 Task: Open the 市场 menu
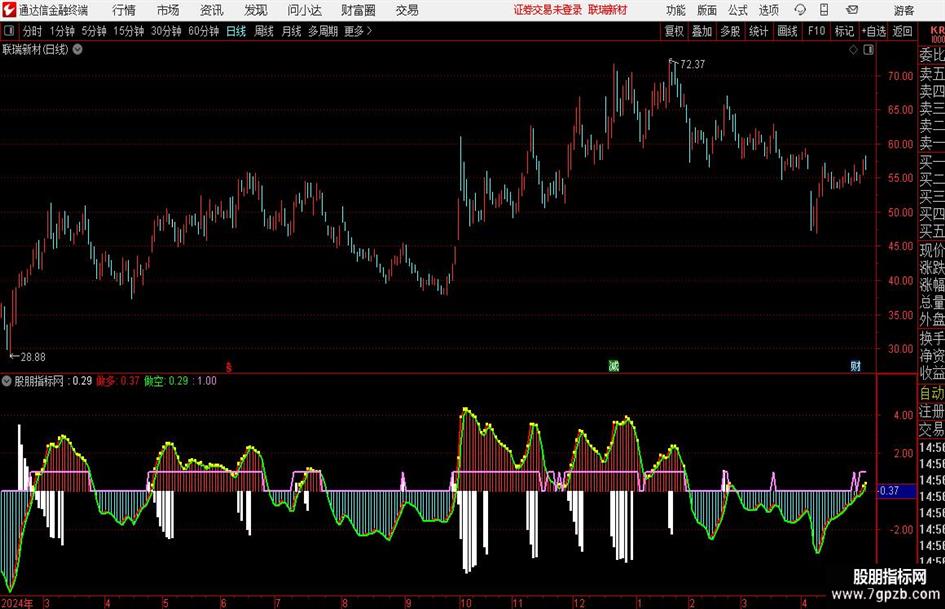coord(168,10)
